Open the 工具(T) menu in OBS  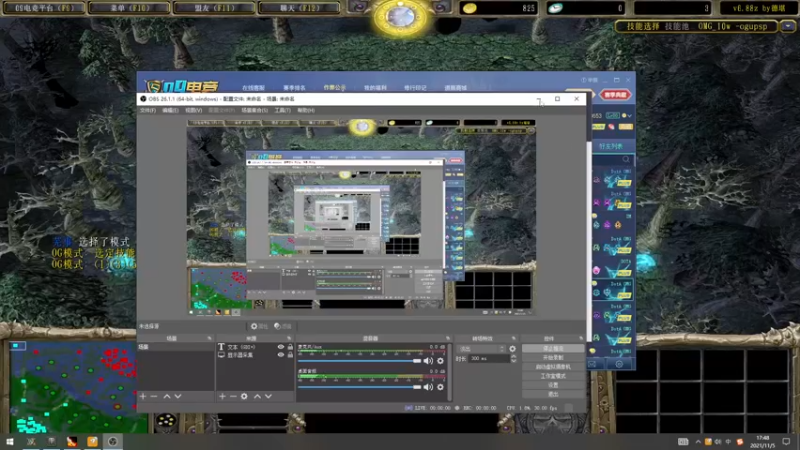coord(282,110)
